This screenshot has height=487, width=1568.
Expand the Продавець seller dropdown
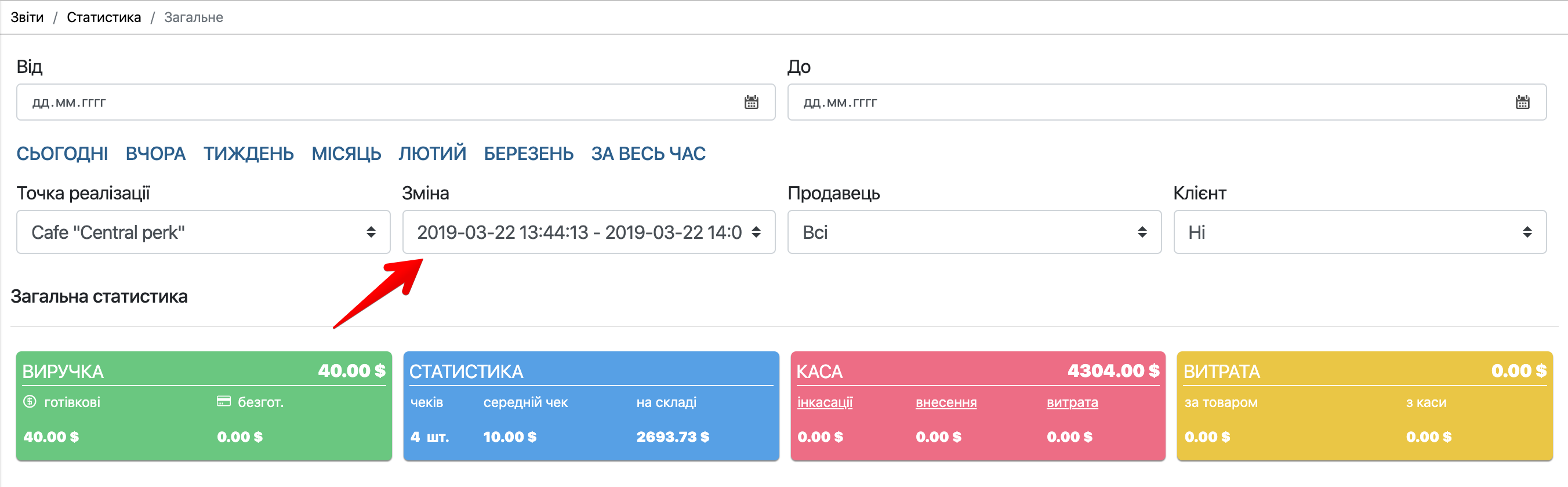point(974,232)
